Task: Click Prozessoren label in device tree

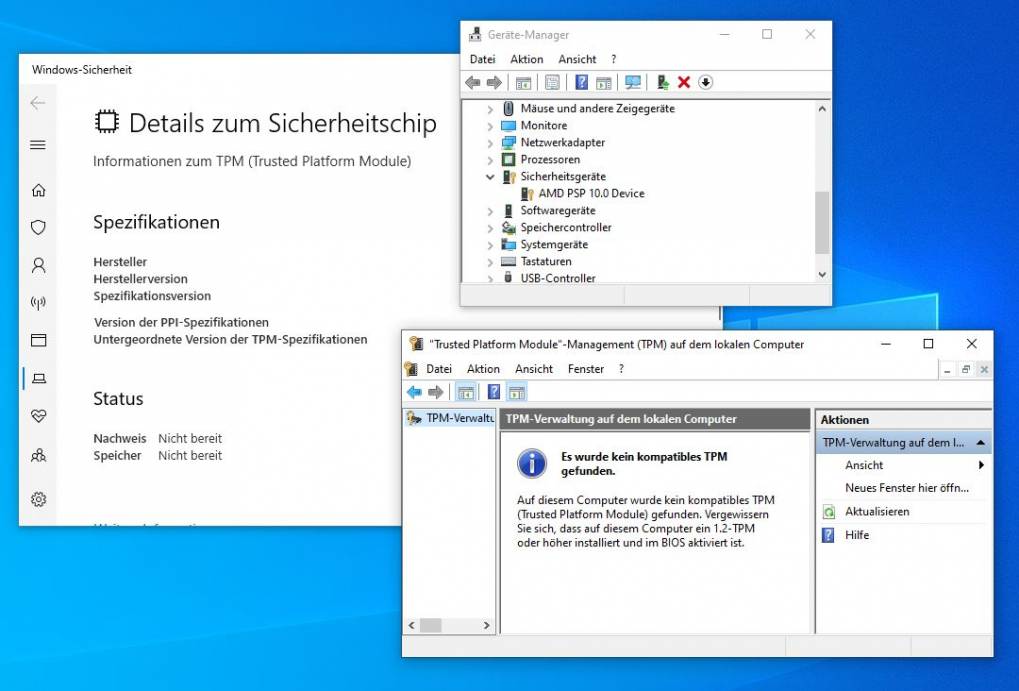Action: click(550, 159)
